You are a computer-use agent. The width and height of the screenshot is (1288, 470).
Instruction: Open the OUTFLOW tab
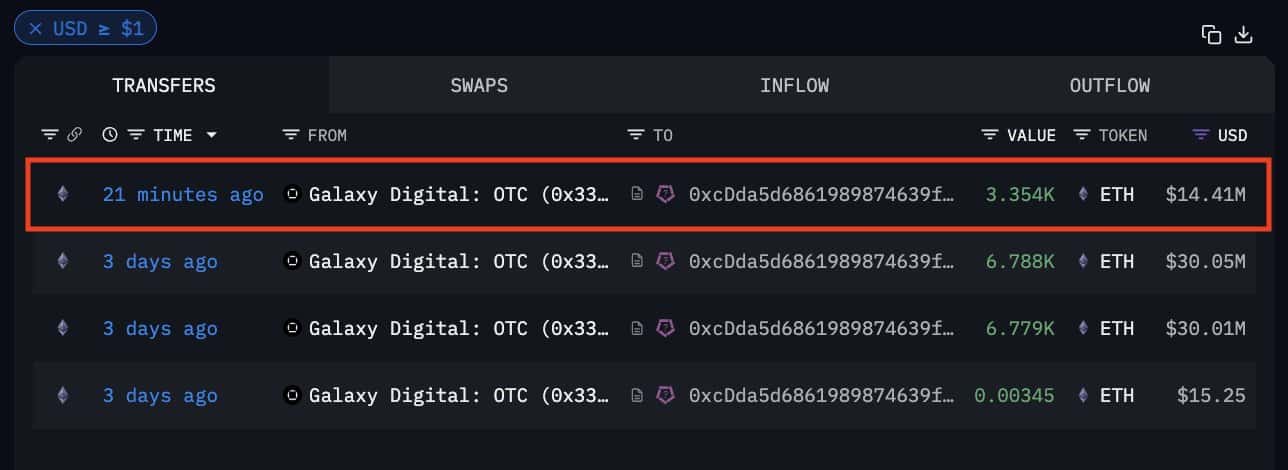pos(1109,85)
